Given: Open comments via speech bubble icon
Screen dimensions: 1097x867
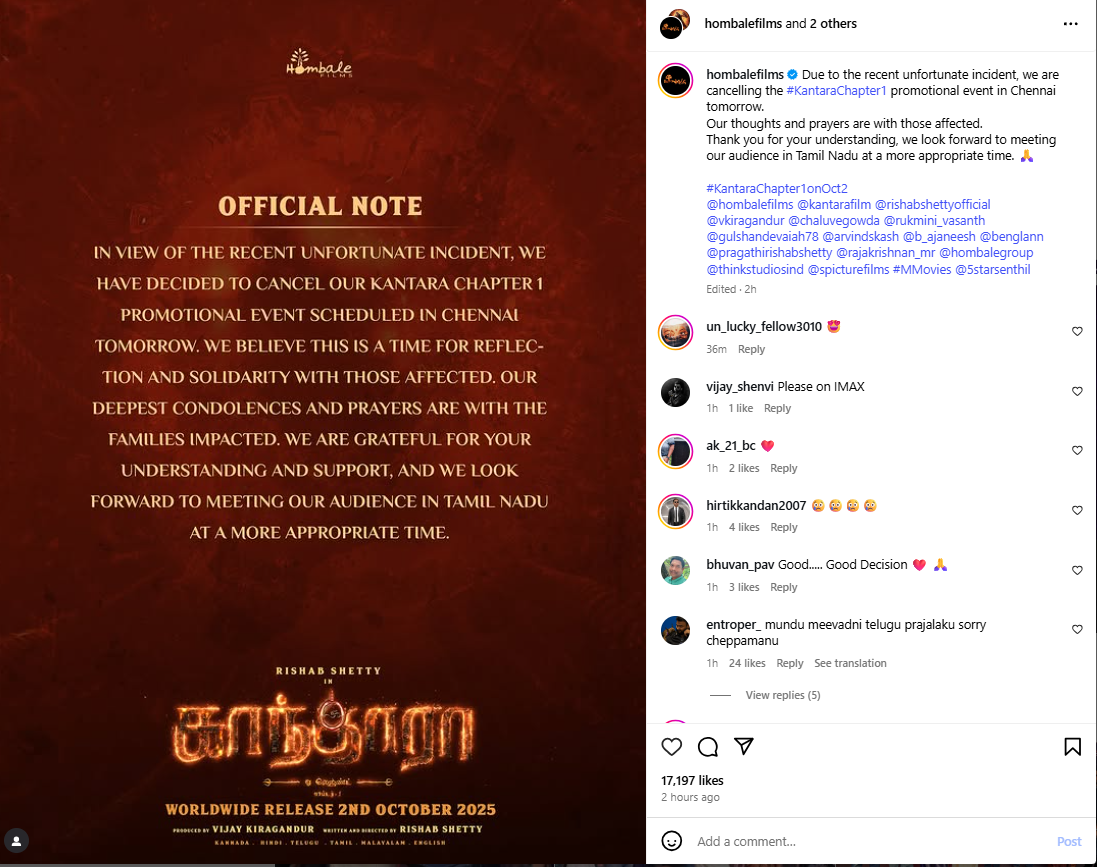Looking at the screenshot, I should click(x=708, y=747).
